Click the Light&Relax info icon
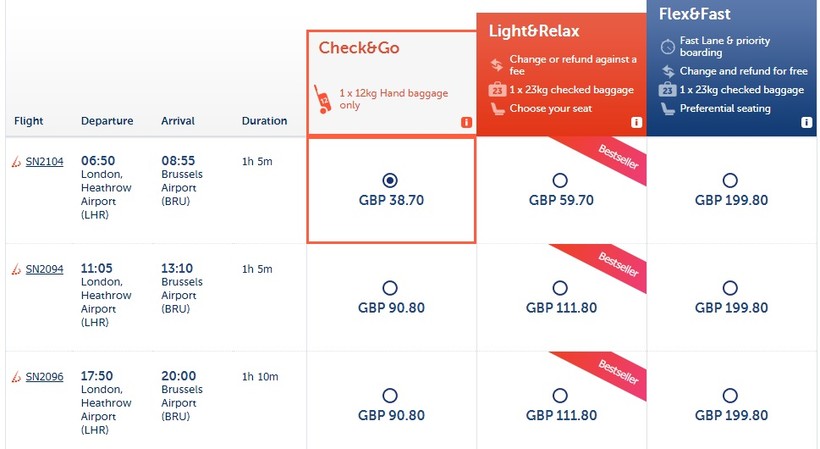820x449 pixels. (x=636, y=122)
